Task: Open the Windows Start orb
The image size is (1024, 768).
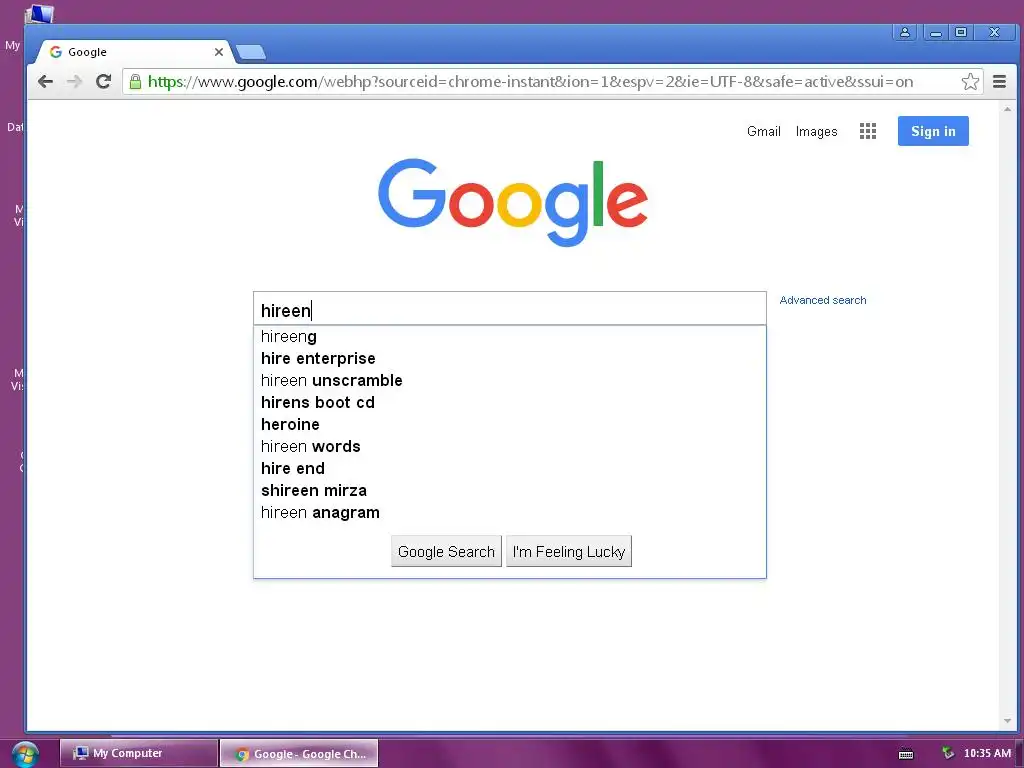Action: (25, 754)
